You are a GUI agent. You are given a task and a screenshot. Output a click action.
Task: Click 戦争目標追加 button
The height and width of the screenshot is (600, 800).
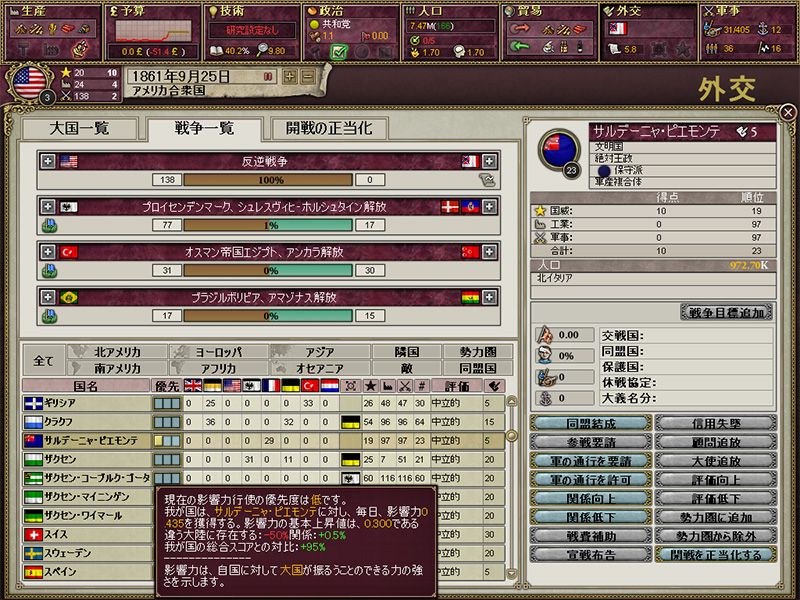point(727,312)
